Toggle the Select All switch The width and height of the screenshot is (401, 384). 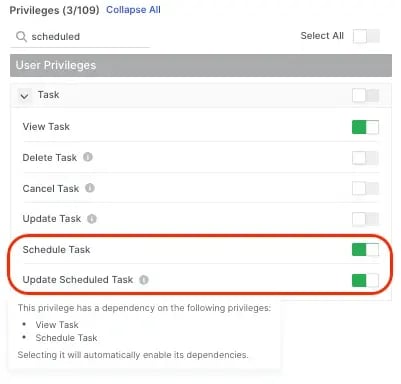click(x=366, y=36)
